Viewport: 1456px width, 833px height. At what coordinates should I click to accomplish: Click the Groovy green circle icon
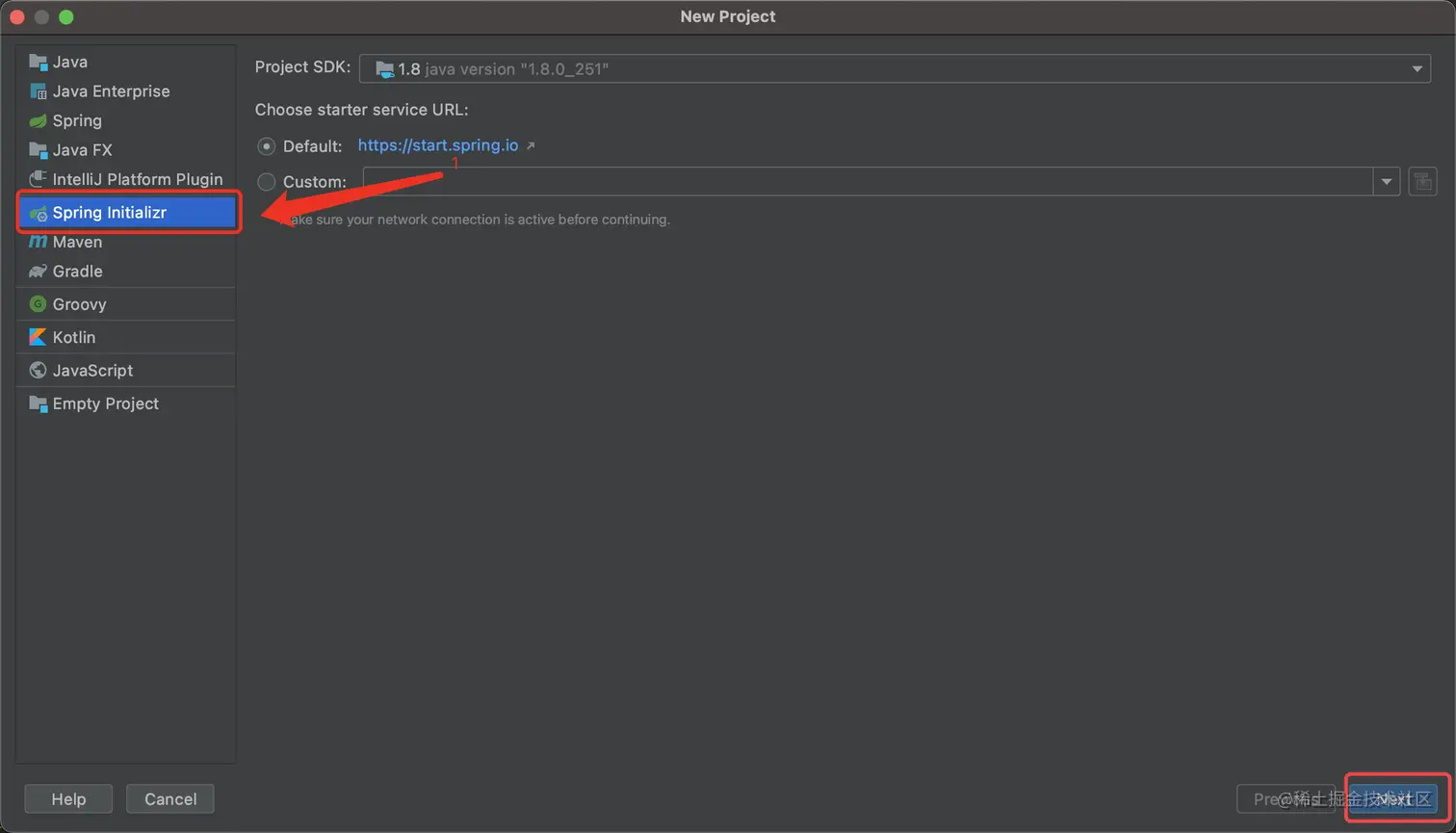(38, 304)
